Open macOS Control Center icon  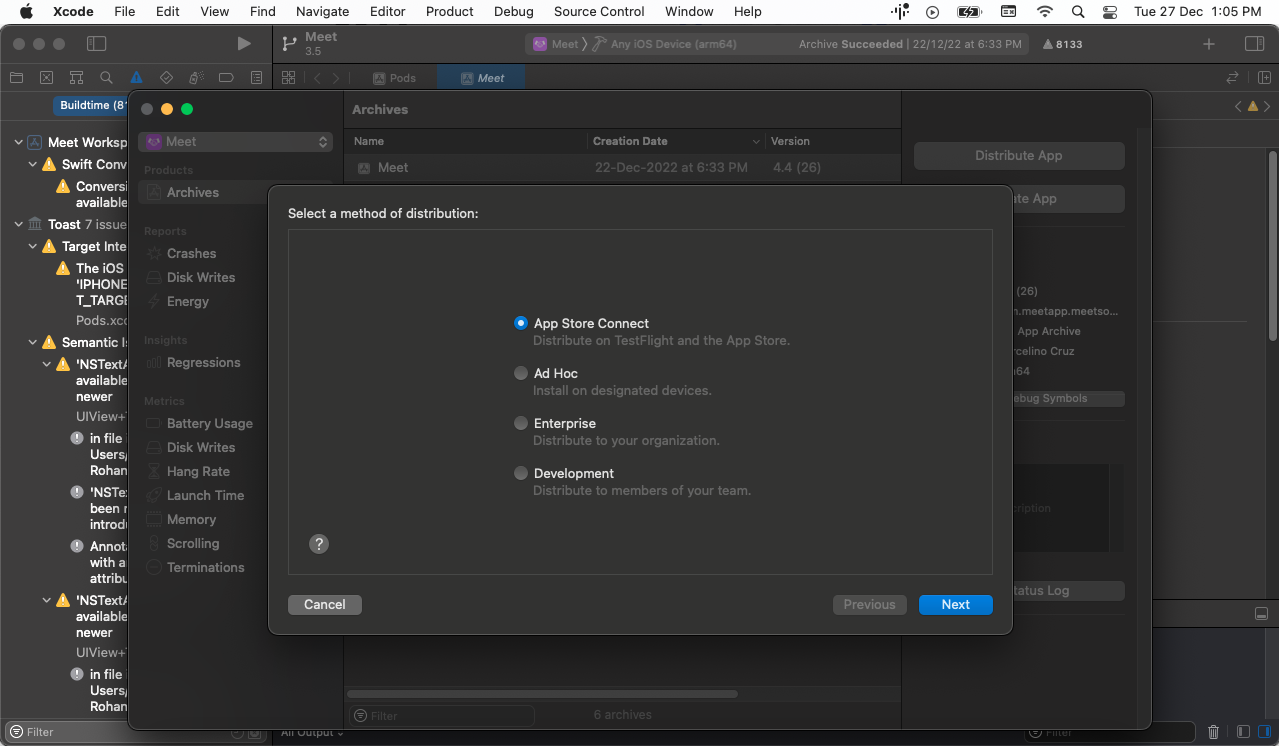tap(1110, 12)
